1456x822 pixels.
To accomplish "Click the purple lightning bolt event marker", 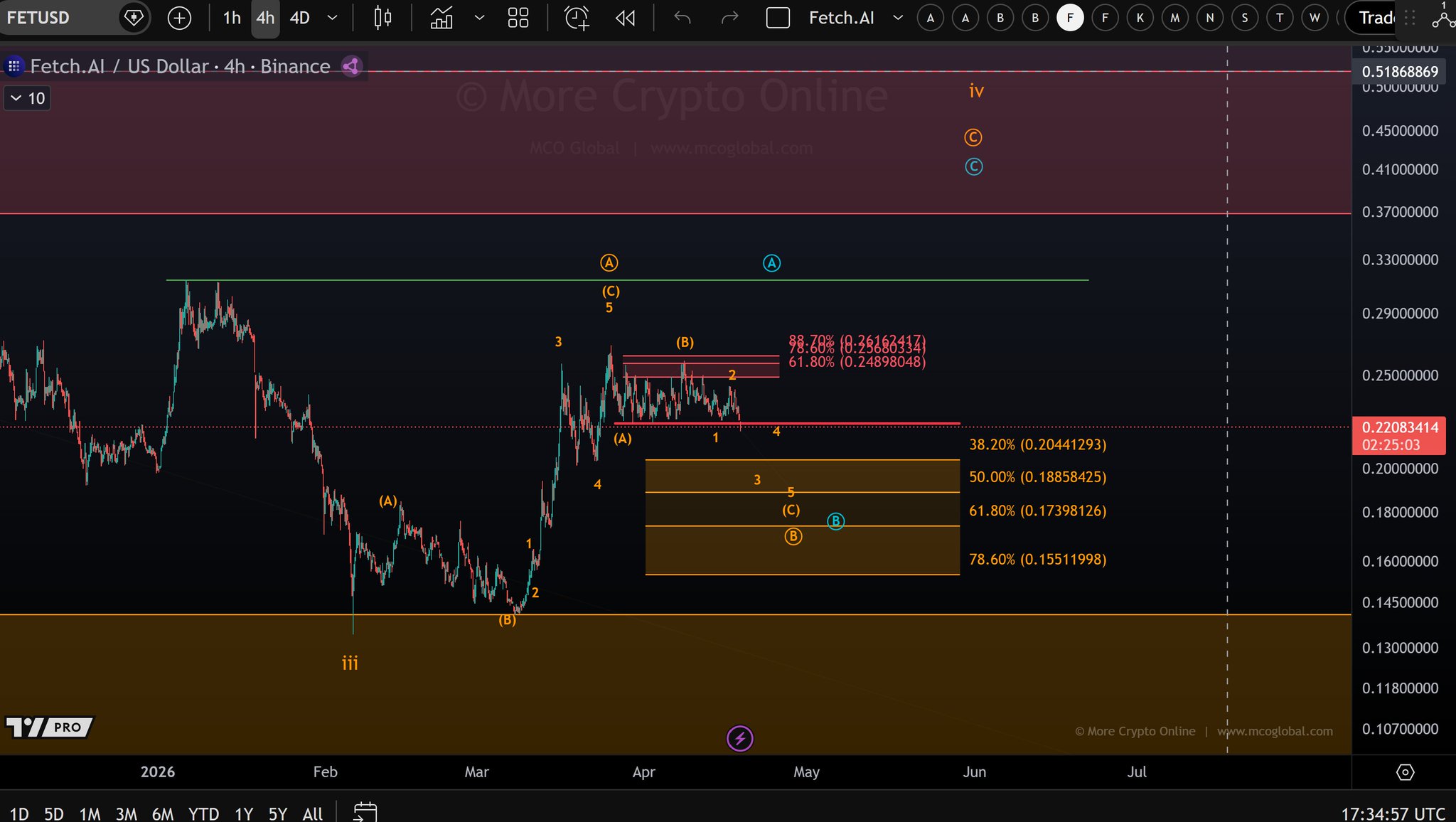I will (x=739, y=738).
